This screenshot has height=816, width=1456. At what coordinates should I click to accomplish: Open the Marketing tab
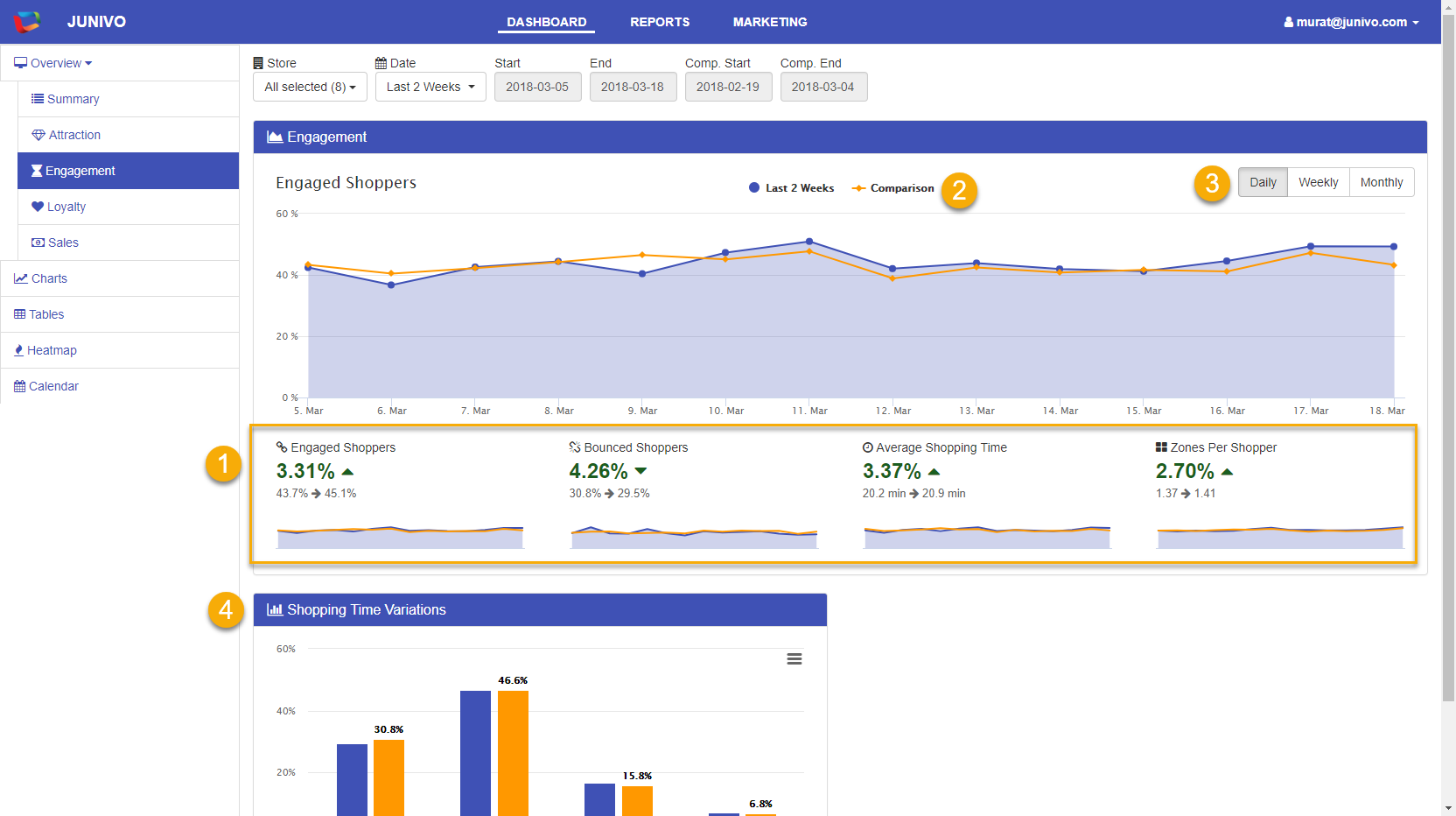[x=770, y=22]
